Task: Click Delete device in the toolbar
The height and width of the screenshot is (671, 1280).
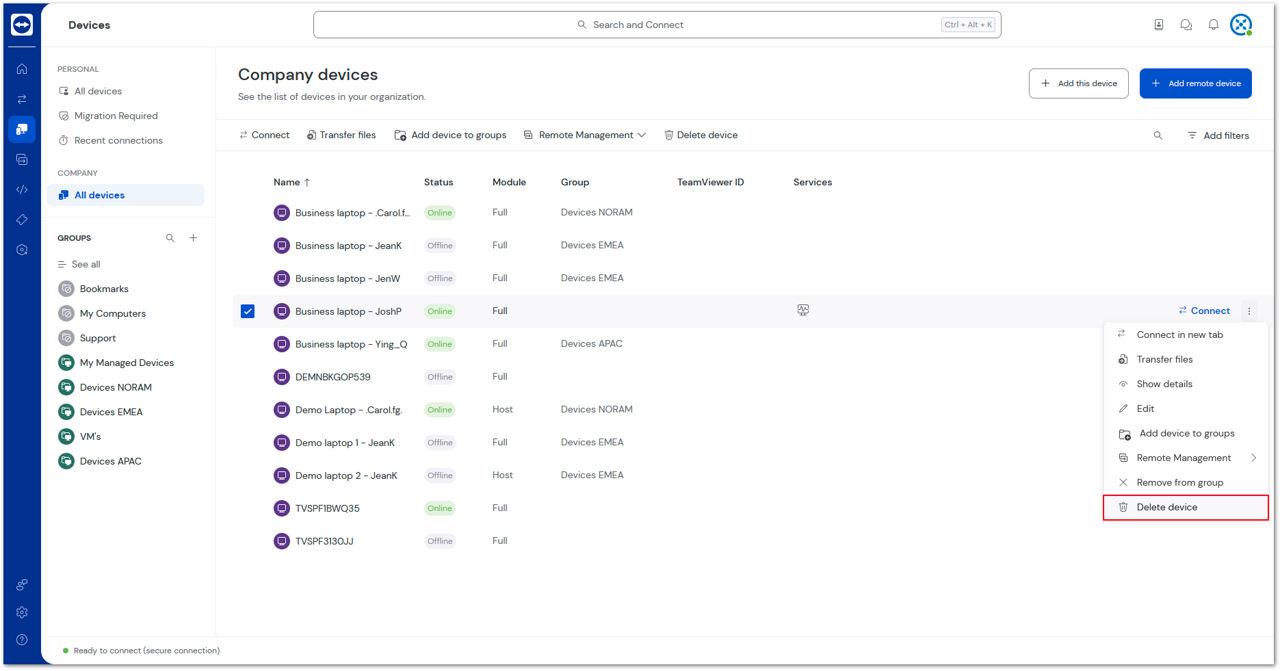Action: coord(701,135)
